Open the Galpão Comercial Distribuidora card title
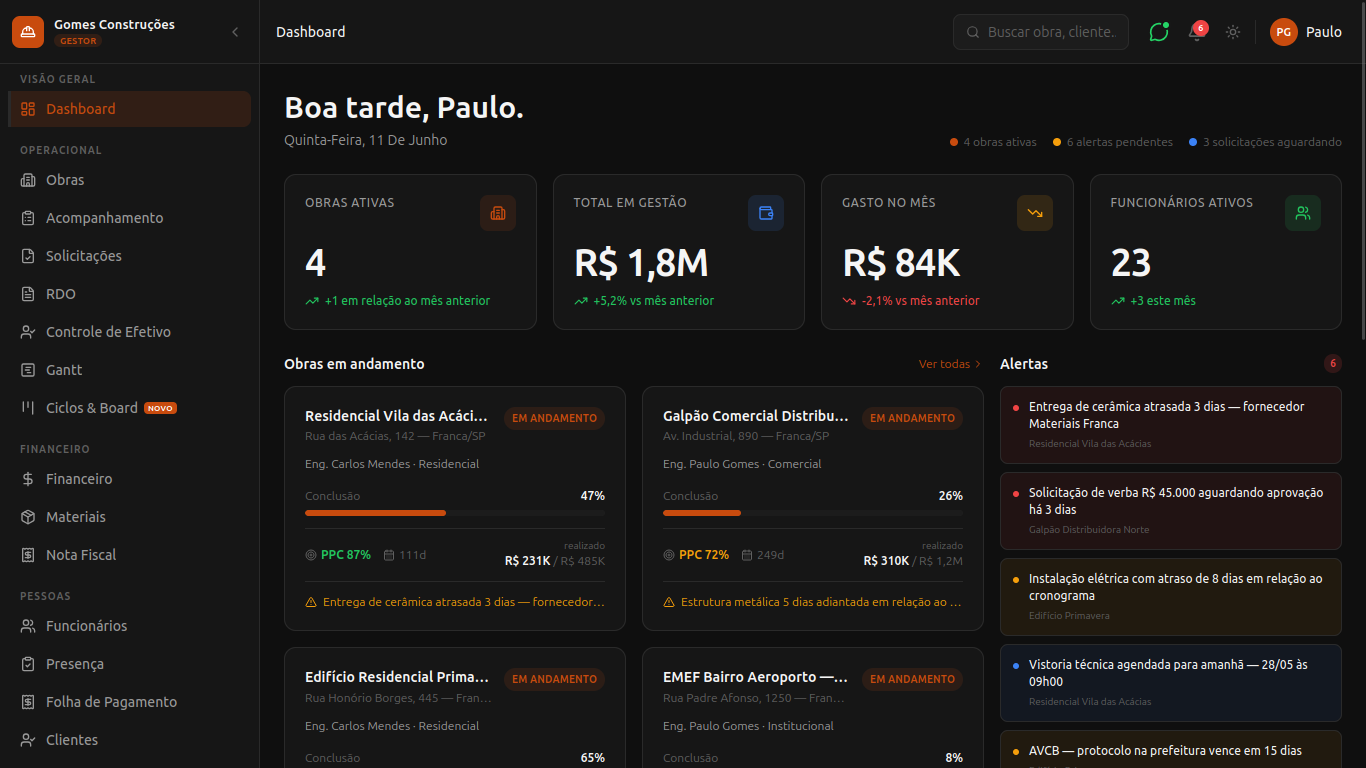Screen dimensions: 1366x768 [755, 416]
